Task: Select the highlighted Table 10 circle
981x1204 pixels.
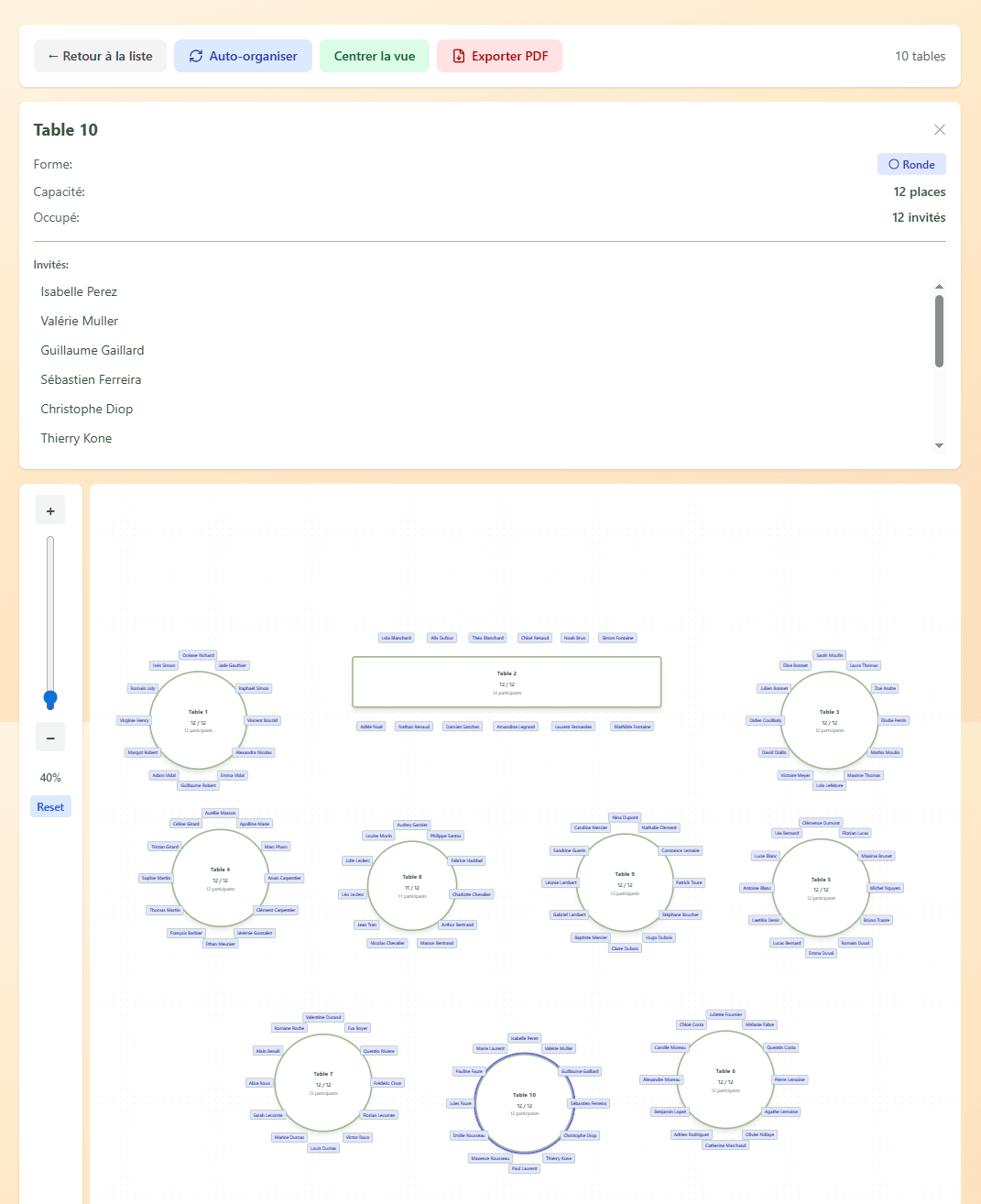Action: pos(525,1103)
